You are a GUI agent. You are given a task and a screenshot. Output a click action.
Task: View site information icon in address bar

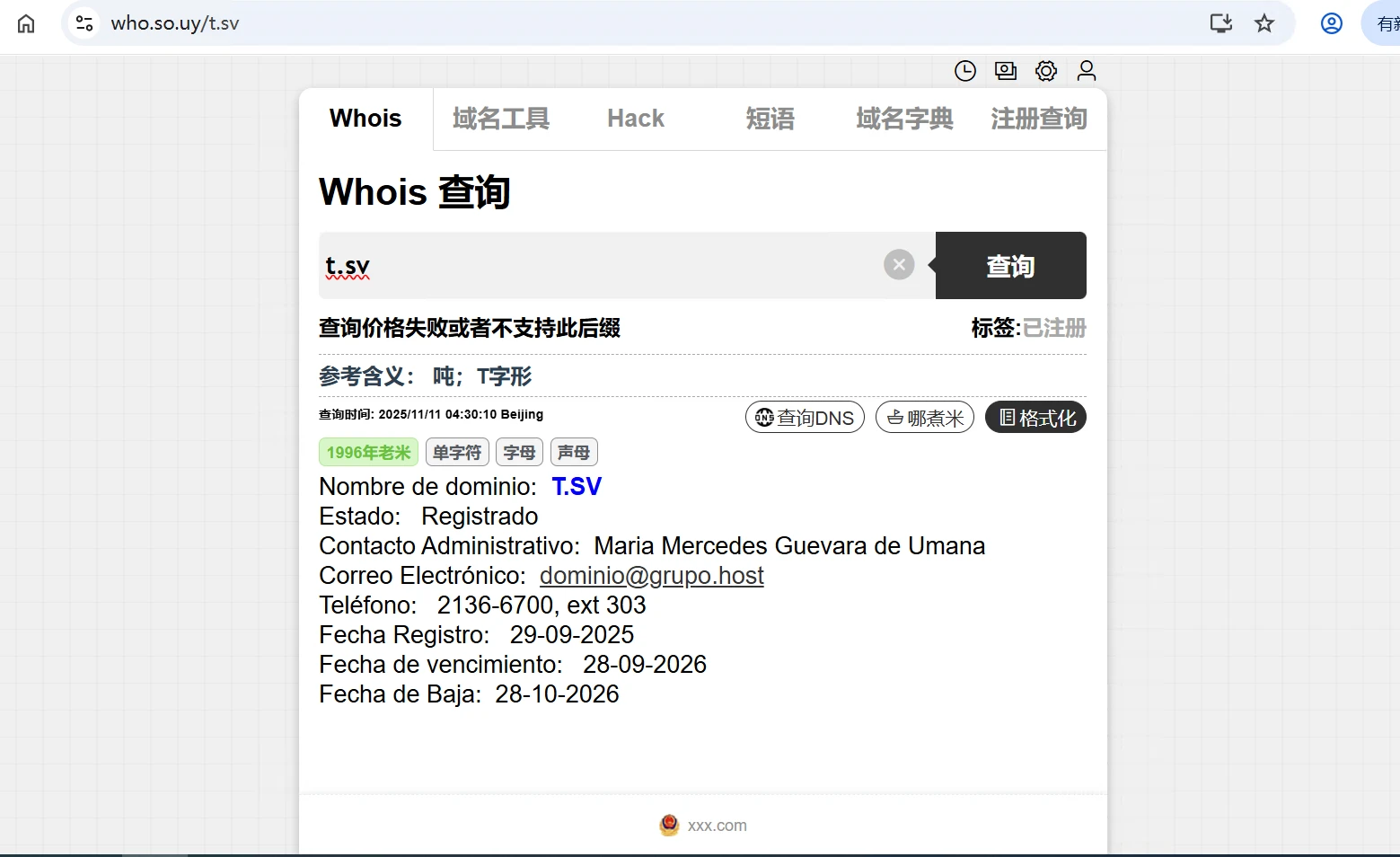(x=84, y=23)
